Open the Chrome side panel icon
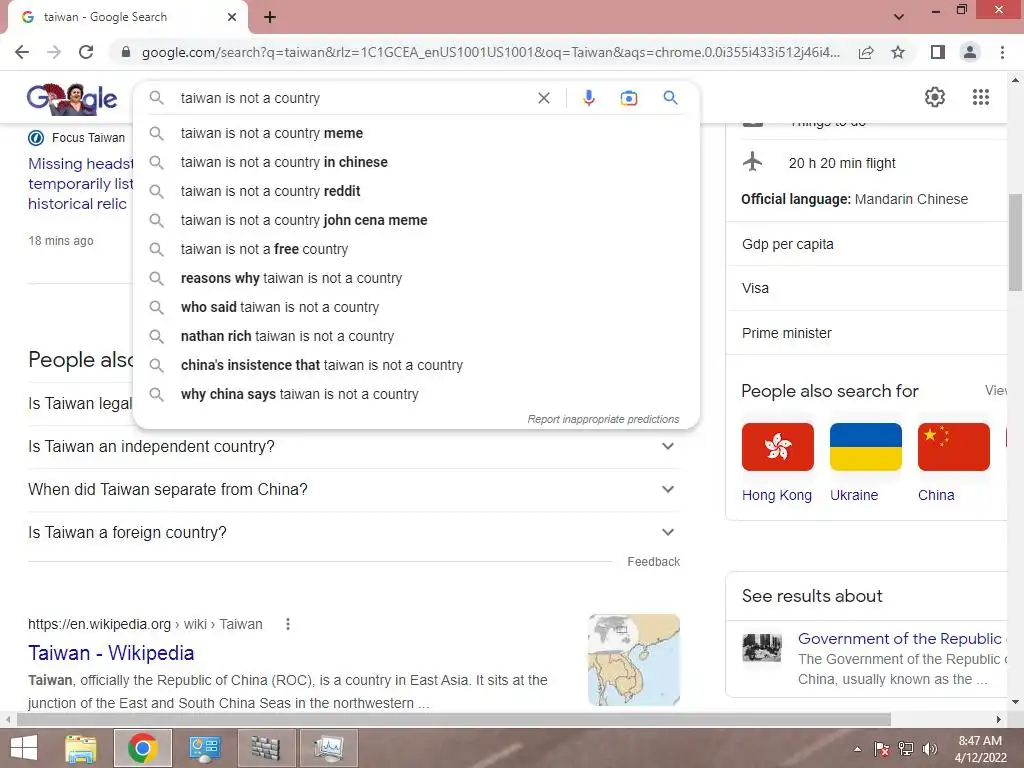Image resolution: width=1024 pixels, height=768 pixels. coord(938,52)
